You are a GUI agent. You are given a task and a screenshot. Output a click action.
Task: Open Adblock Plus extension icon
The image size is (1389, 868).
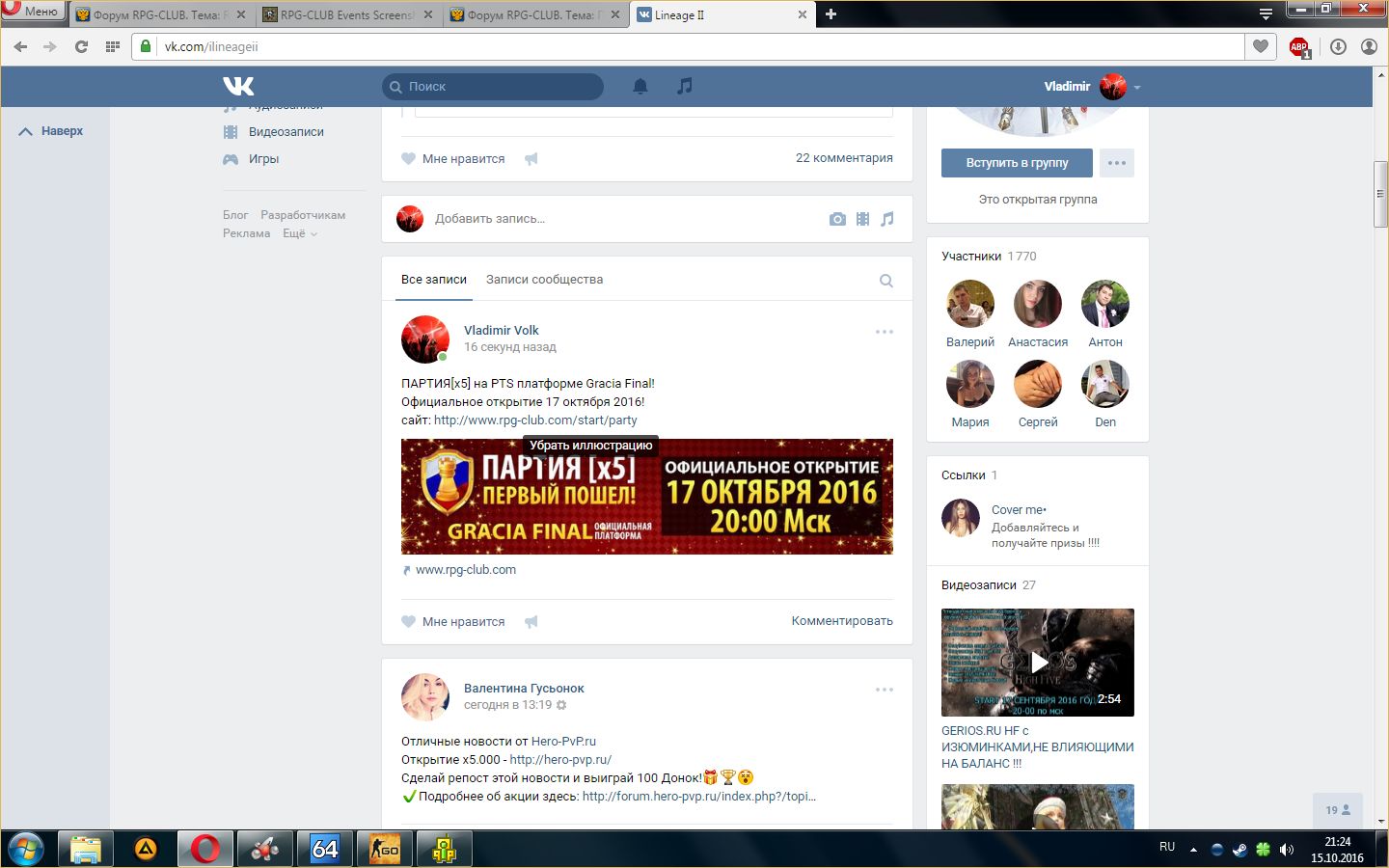tap(1299, 46)
